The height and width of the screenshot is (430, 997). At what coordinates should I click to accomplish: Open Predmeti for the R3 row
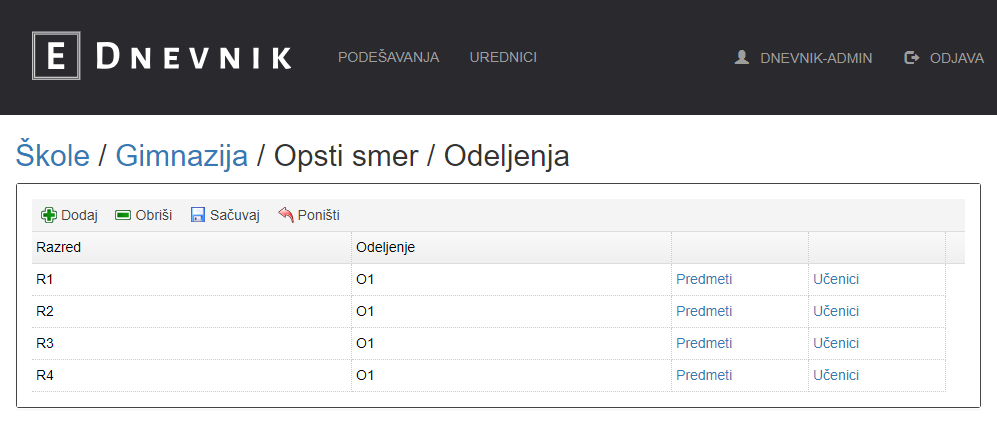coord(704,343)
